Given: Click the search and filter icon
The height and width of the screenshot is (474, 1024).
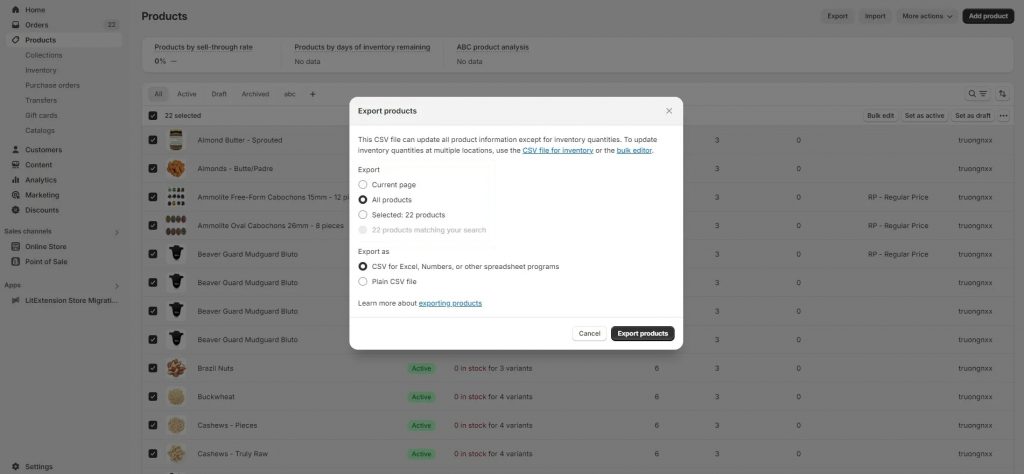Looking at the screenshot, I should (x=978, y=94).
